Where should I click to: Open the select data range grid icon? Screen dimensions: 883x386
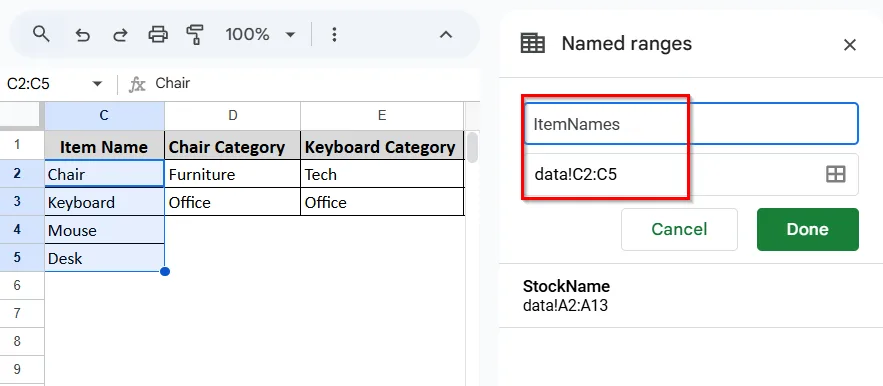point(836,175)
